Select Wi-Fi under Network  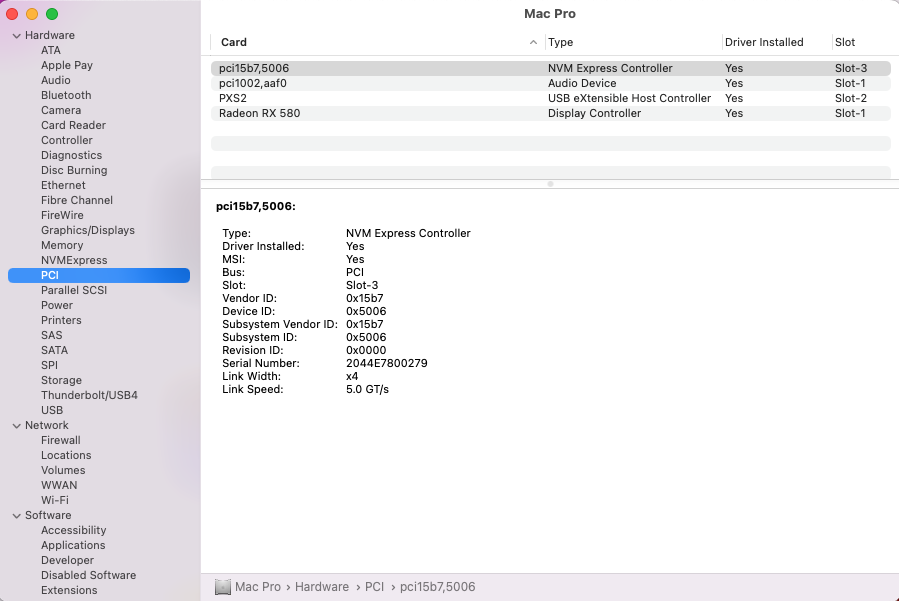tap(54, 500)
